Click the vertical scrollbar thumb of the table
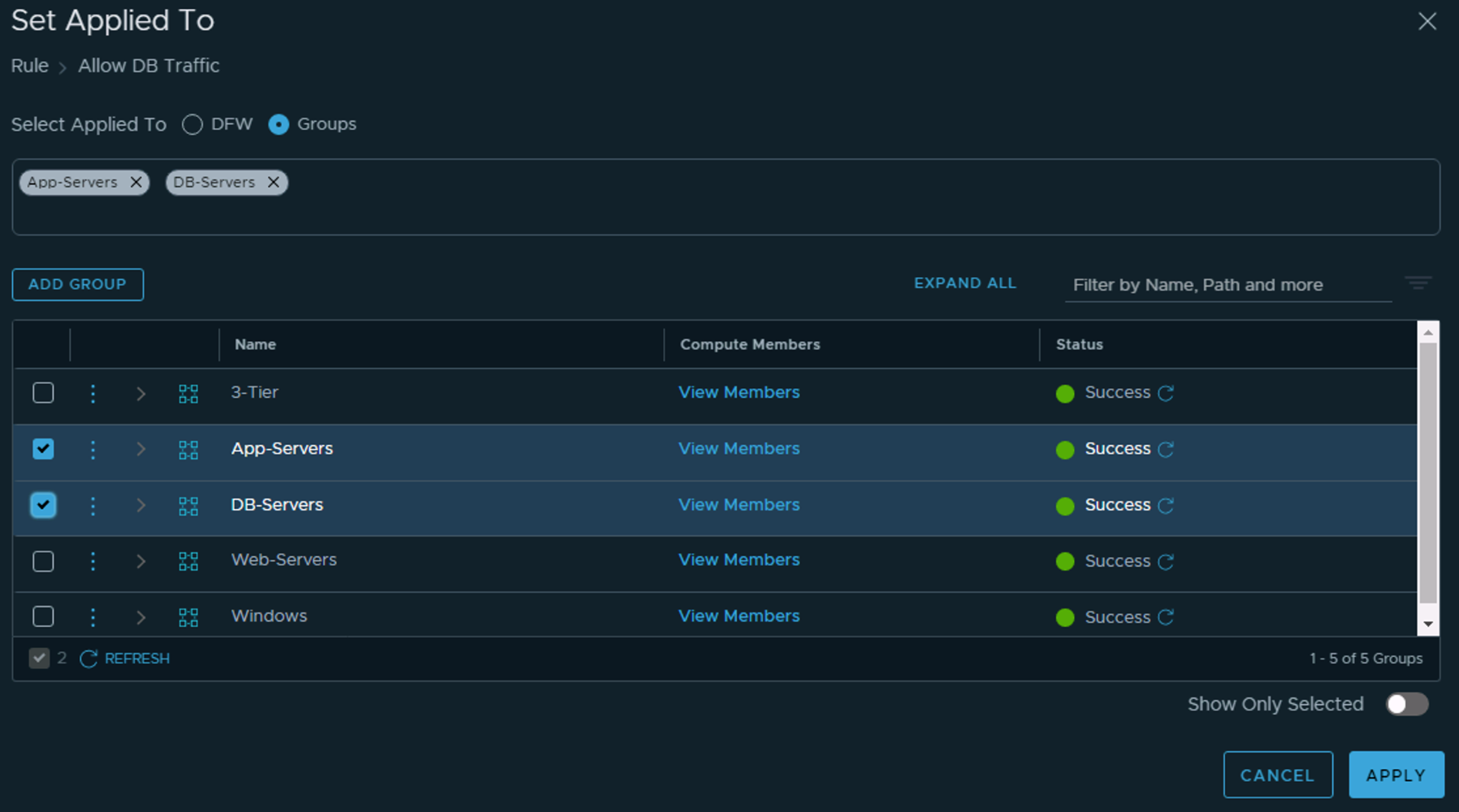This screenshot has width=1459, height=812. point(1428,473)
